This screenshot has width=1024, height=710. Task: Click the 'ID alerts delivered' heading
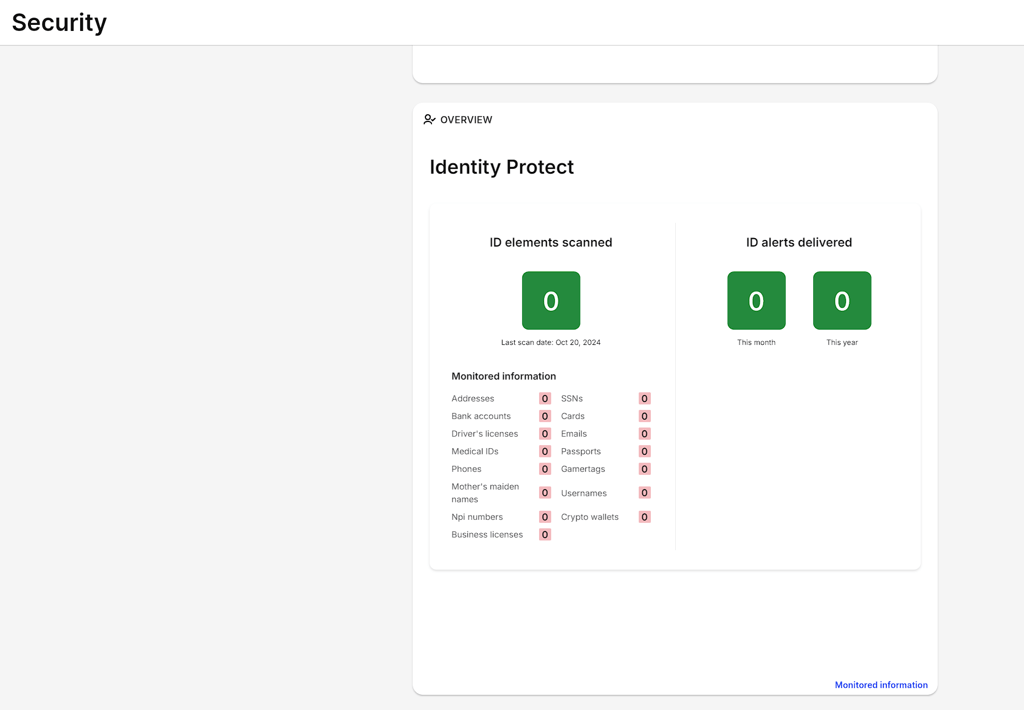point(799,242)
